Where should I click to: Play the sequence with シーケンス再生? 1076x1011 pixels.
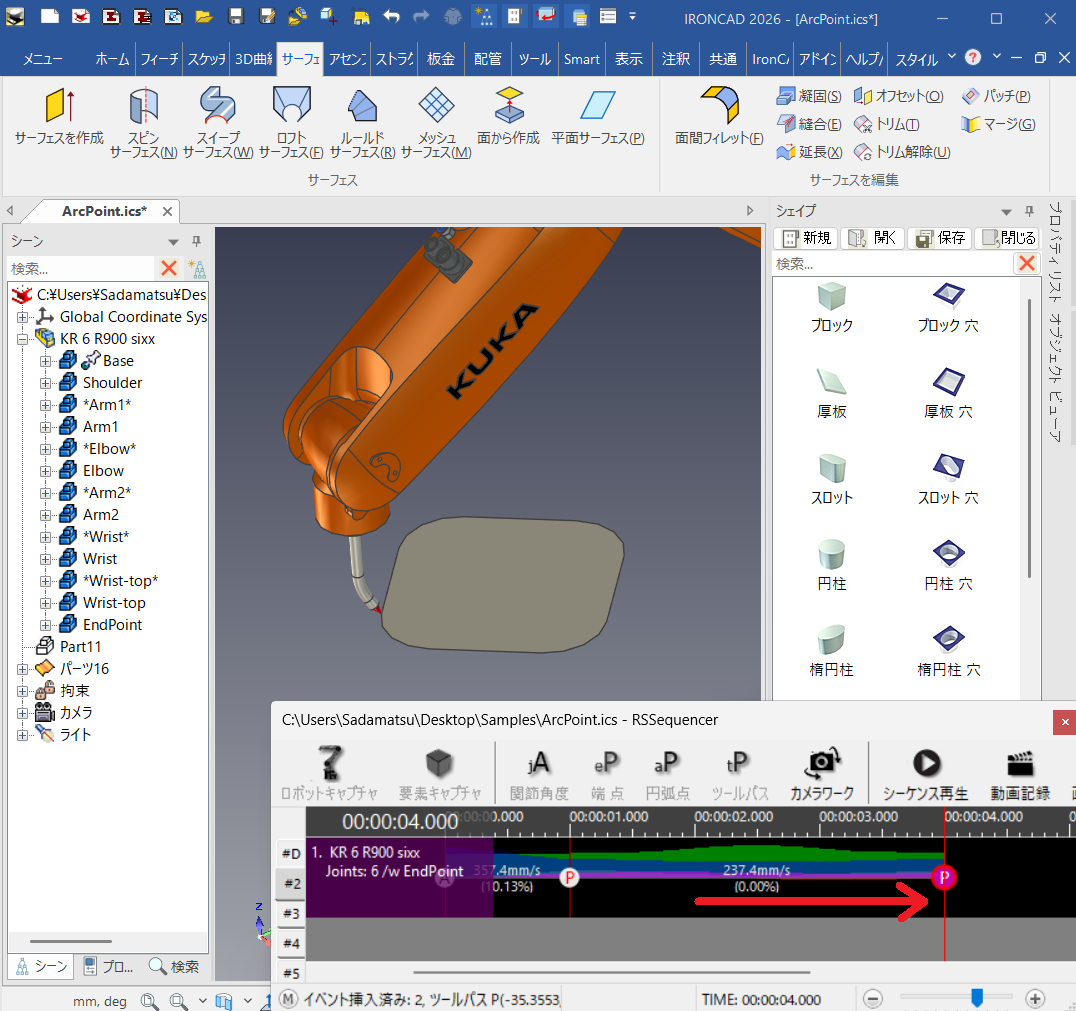point(926,773)
